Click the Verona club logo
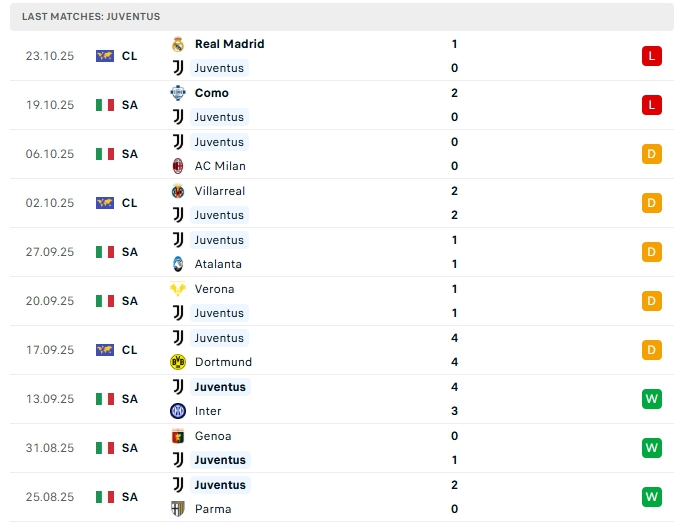This screenshot has width=679, height=525. coord(178,289)
